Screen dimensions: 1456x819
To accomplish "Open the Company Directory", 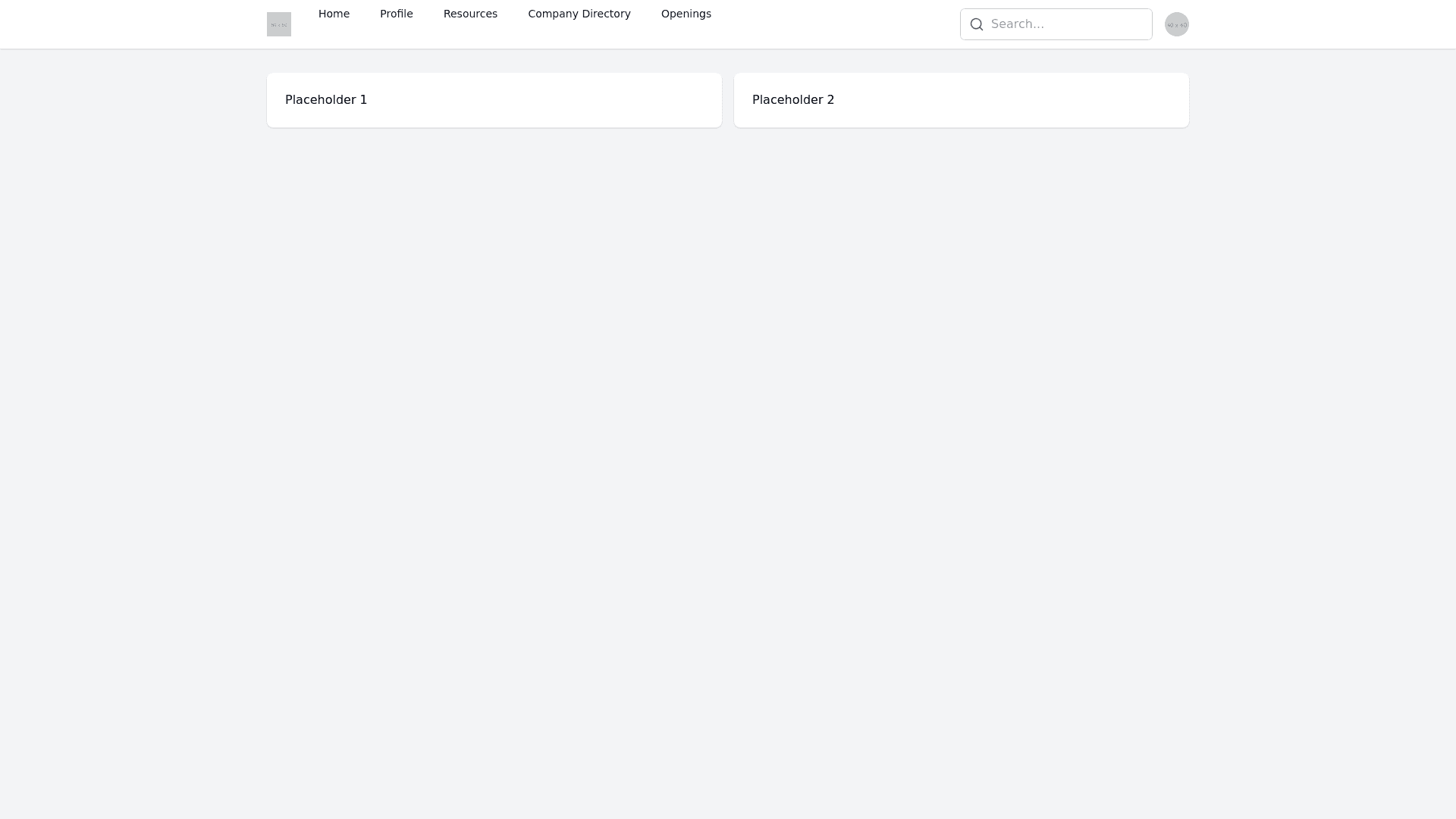I will click(x=579, y=14).
